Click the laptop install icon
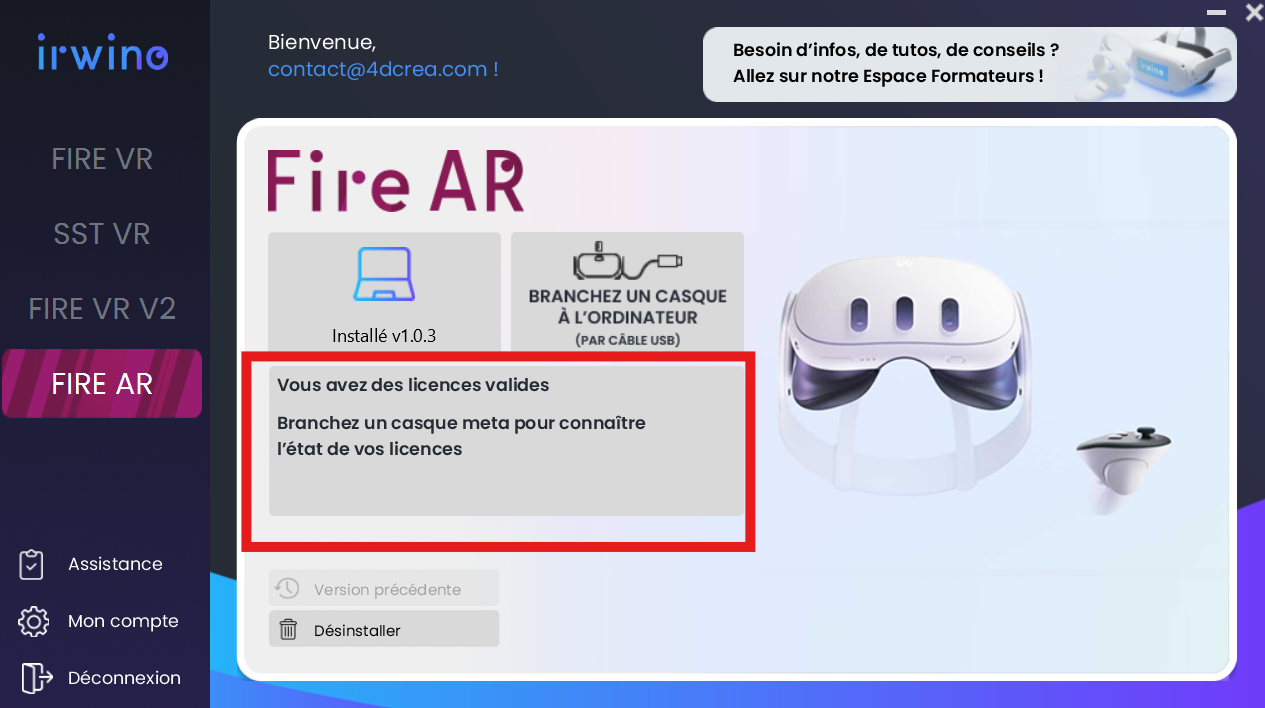 pyautogui.click(x=384, y=274)
